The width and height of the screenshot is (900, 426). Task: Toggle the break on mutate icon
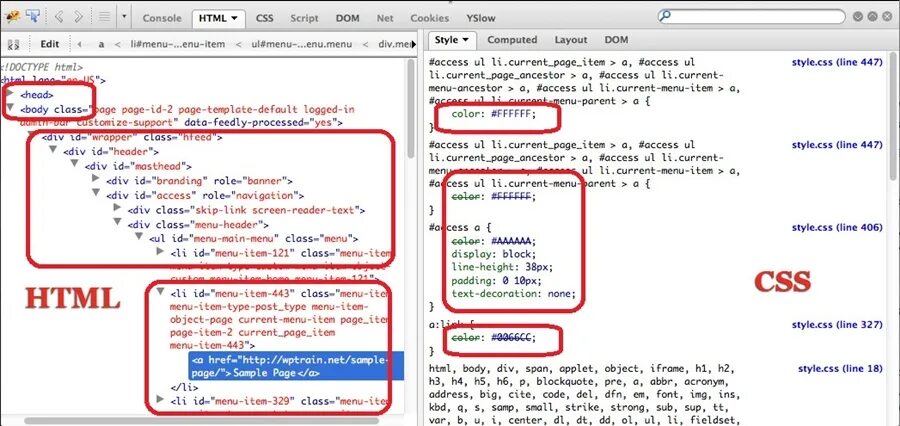14,44
